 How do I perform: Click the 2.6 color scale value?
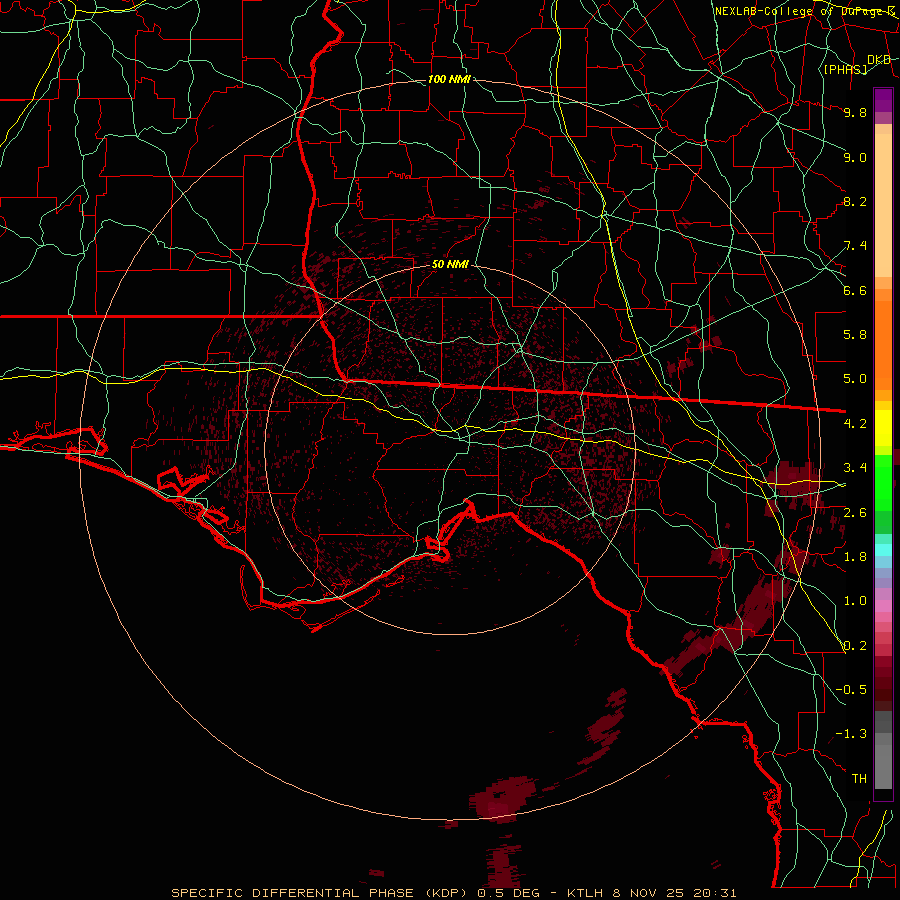click(855, 513)
